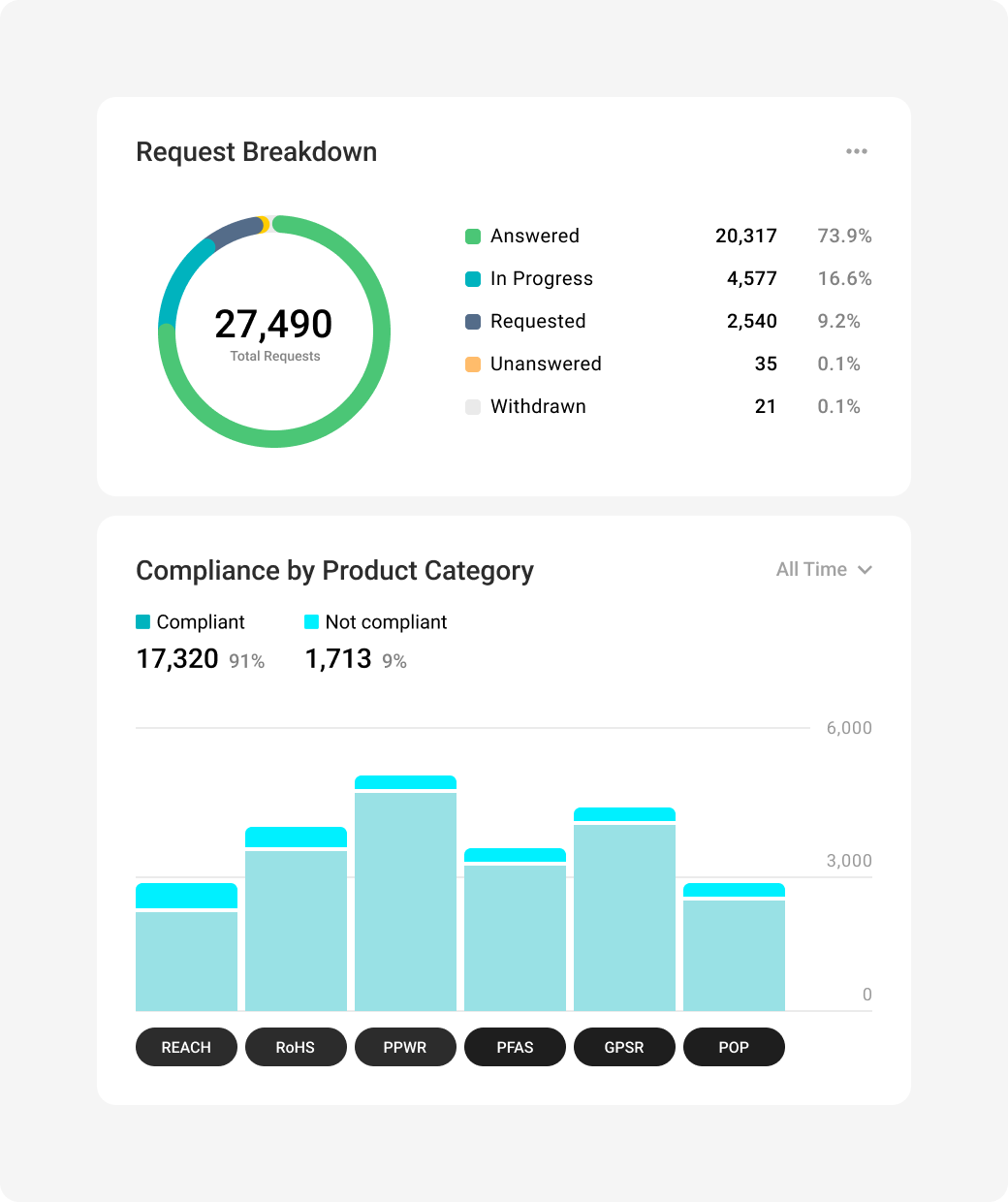Click the slate Requested legend marker

473,322
